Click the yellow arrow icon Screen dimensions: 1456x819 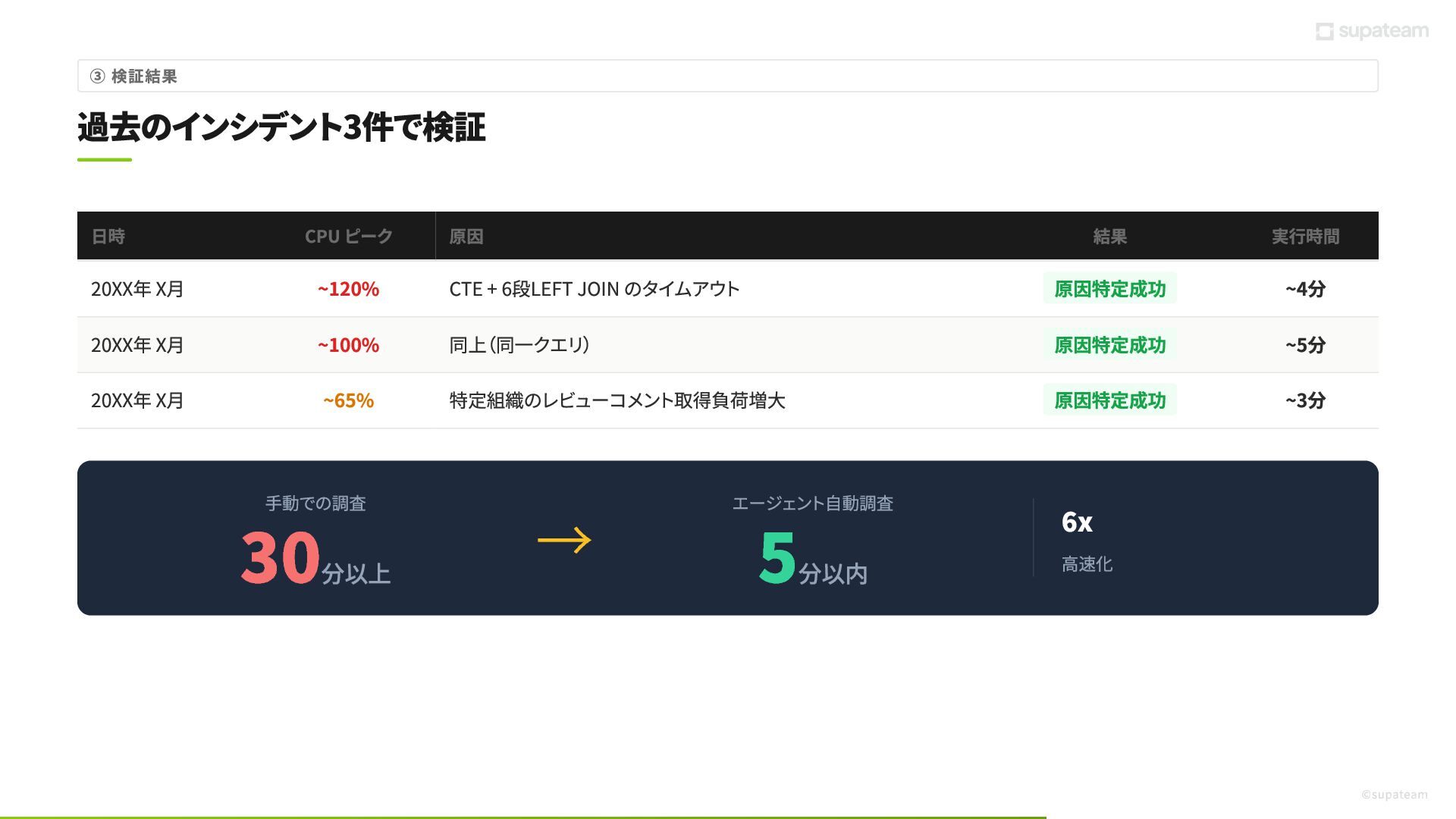coord(564,540)
